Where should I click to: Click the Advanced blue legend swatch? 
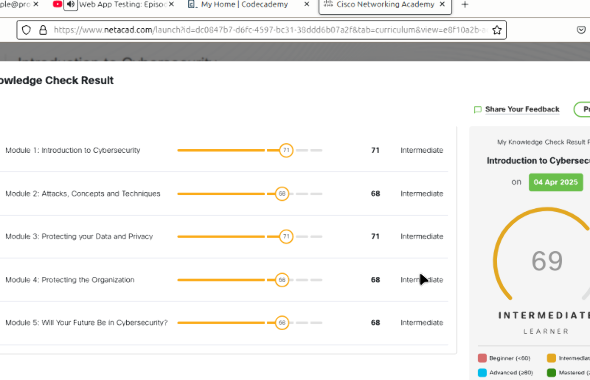482,372
